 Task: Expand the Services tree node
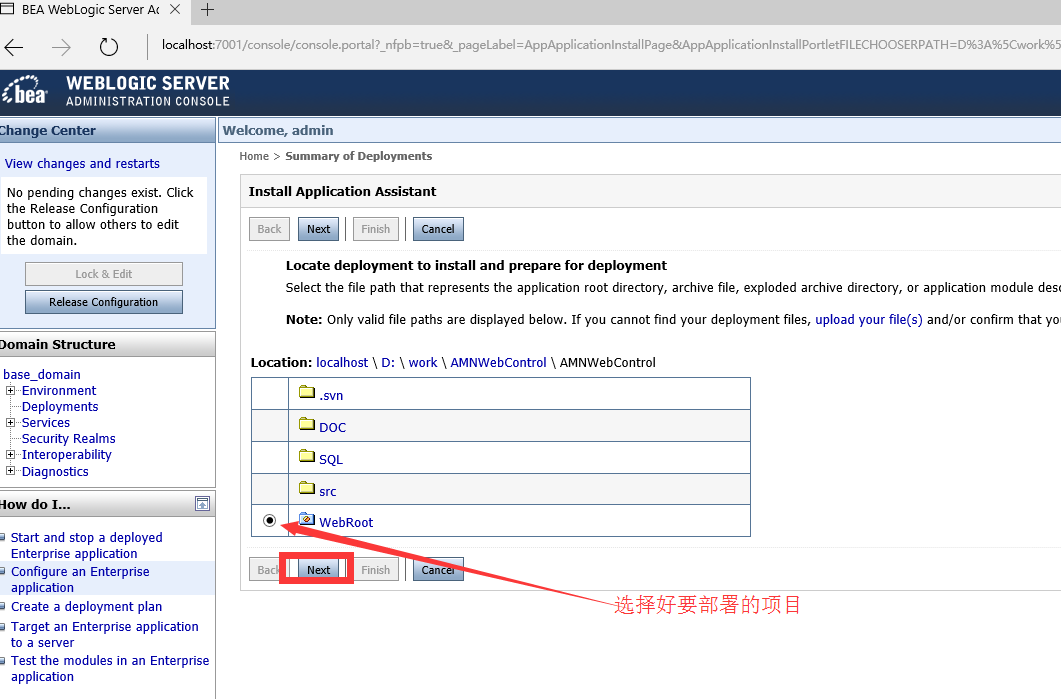tap(10, 422)
